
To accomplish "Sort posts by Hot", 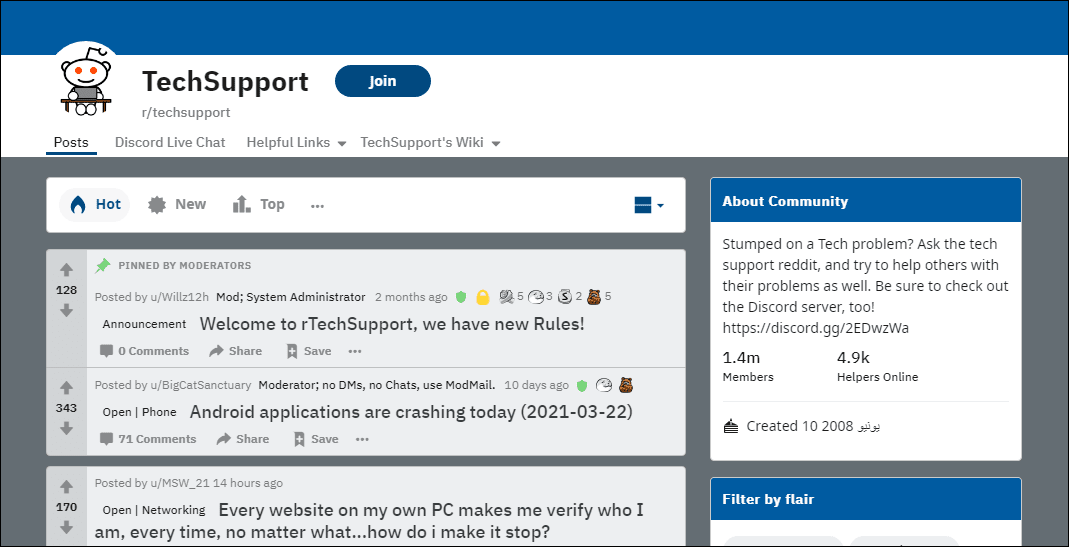I will (x=95, y=205).
